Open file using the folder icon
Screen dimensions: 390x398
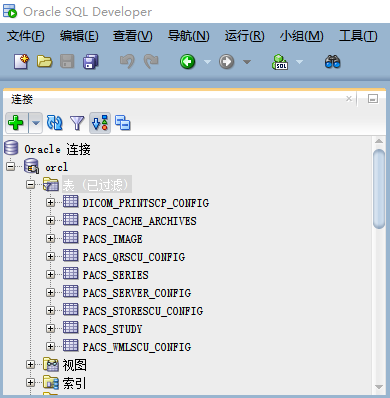point(44,62)
